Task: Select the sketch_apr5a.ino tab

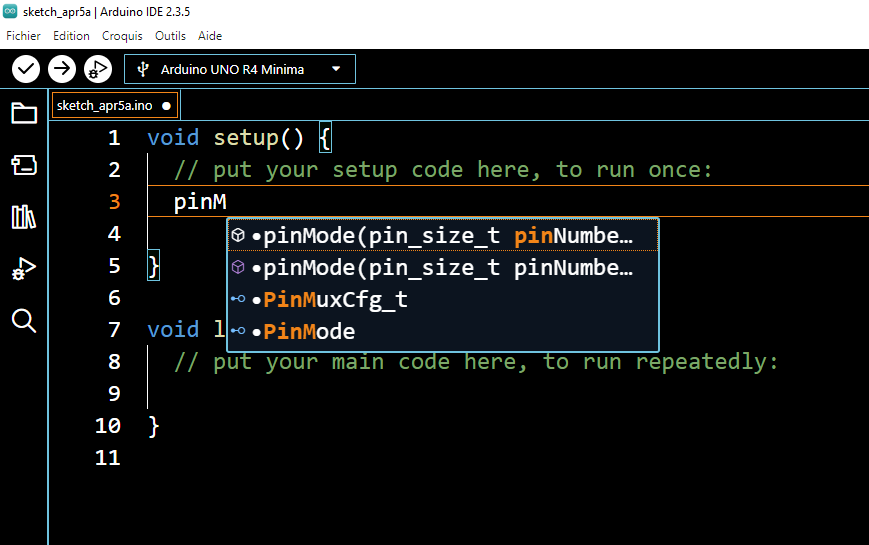Action: (104, 105)
